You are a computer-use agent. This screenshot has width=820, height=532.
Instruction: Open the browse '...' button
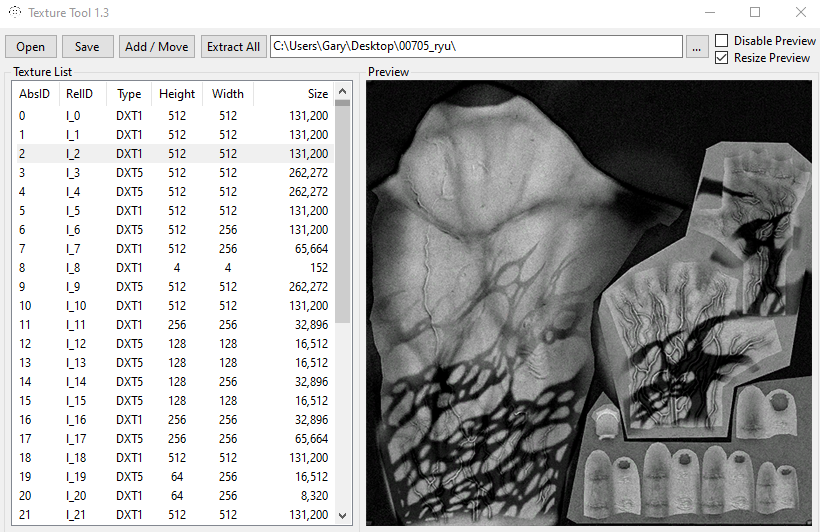(x=697, y=47)
